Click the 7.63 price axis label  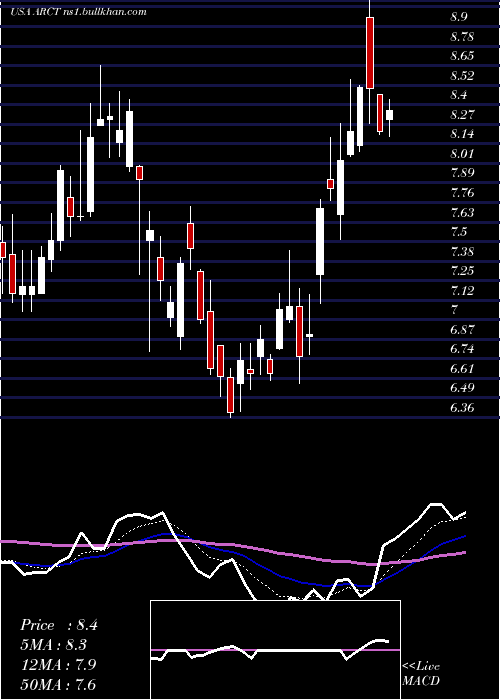462,212
